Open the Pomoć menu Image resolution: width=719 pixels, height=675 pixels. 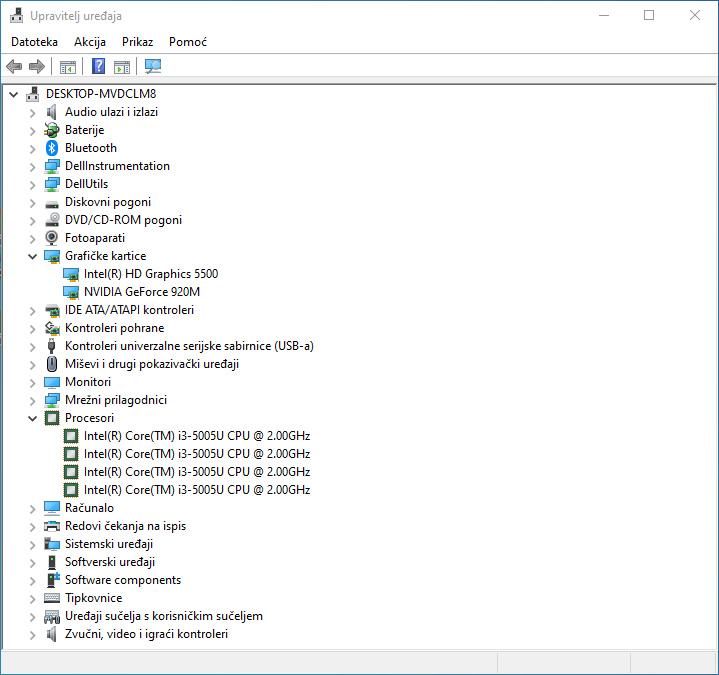[x=188, y=42]
